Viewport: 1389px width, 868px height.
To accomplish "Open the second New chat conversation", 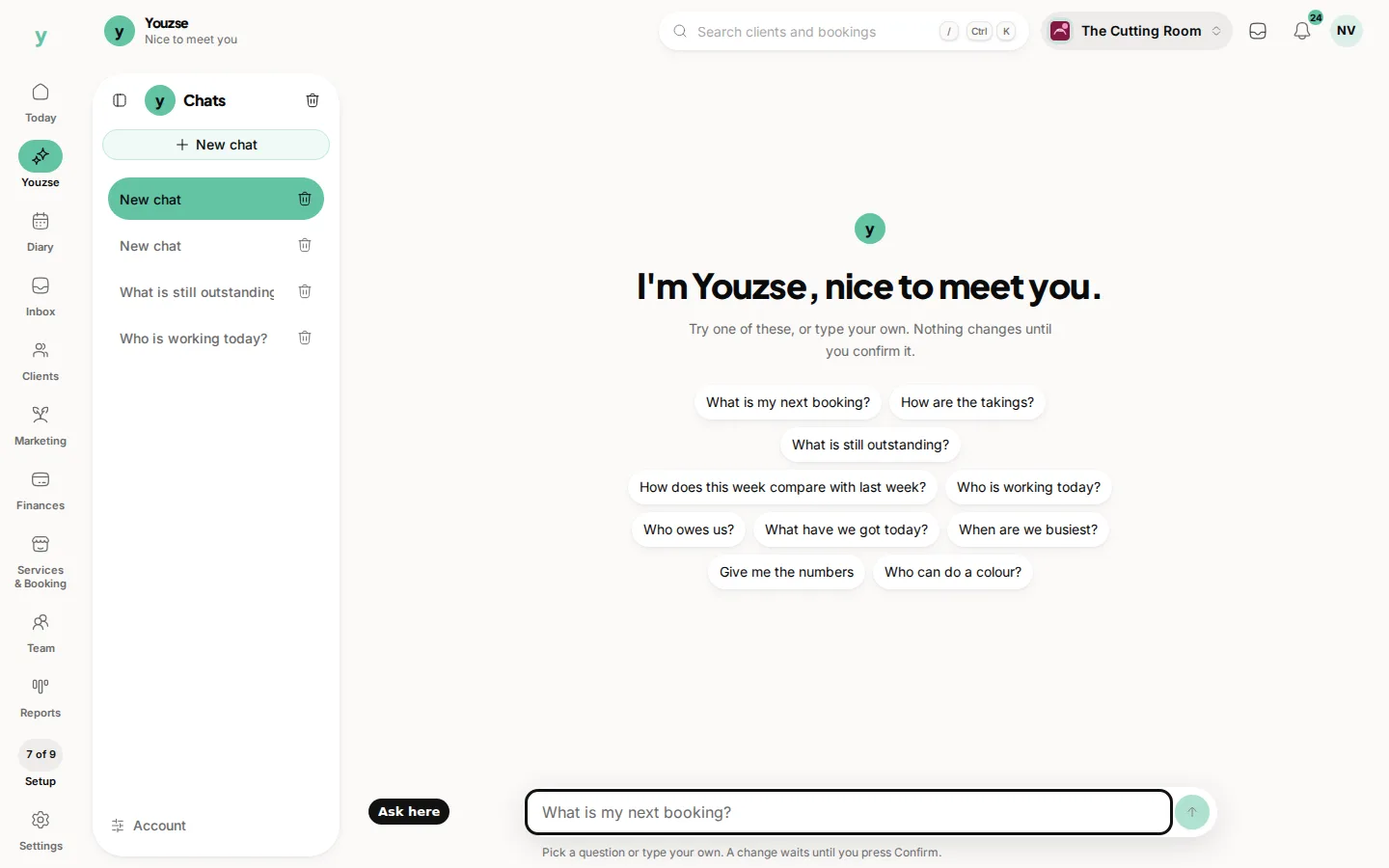I will click(x=150, y=246).
